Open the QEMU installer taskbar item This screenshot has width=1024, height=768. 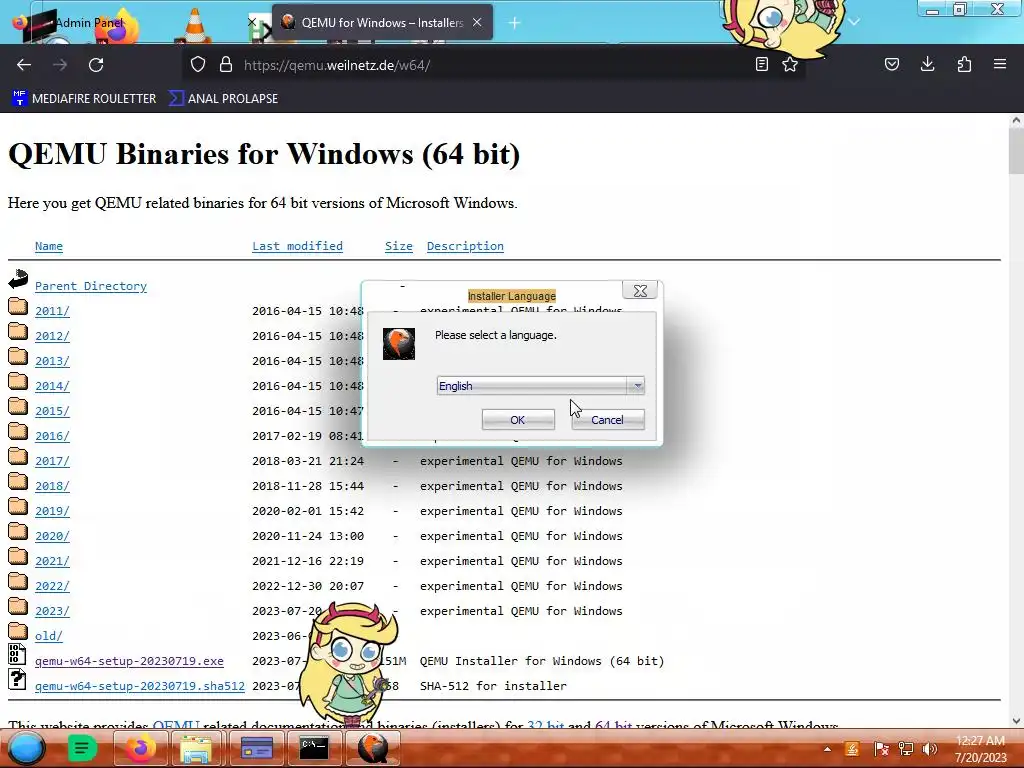coord(373,748)
